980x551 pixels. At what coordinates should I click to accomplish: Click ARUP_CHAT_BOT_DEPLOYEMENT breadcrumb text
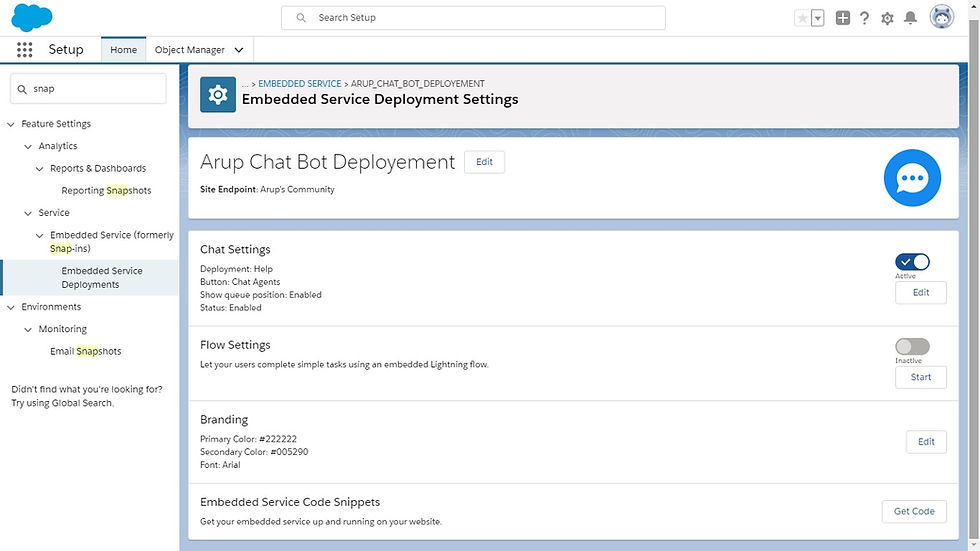[418, 84]
